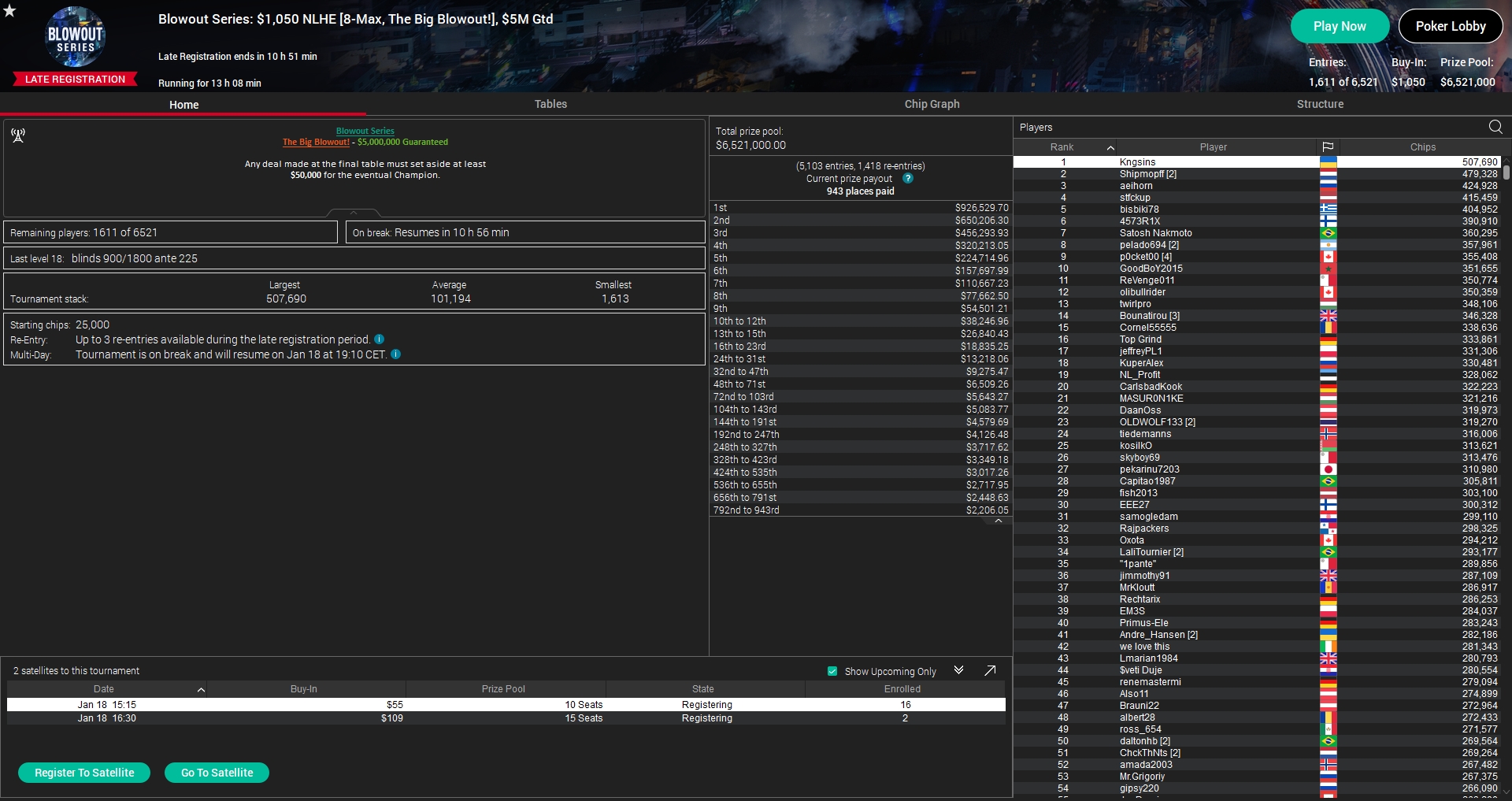1512x801 pixels.
Task: Click pekarinu7203's Japan flag
Action: pyautogui.click(x=1329, y=469)
